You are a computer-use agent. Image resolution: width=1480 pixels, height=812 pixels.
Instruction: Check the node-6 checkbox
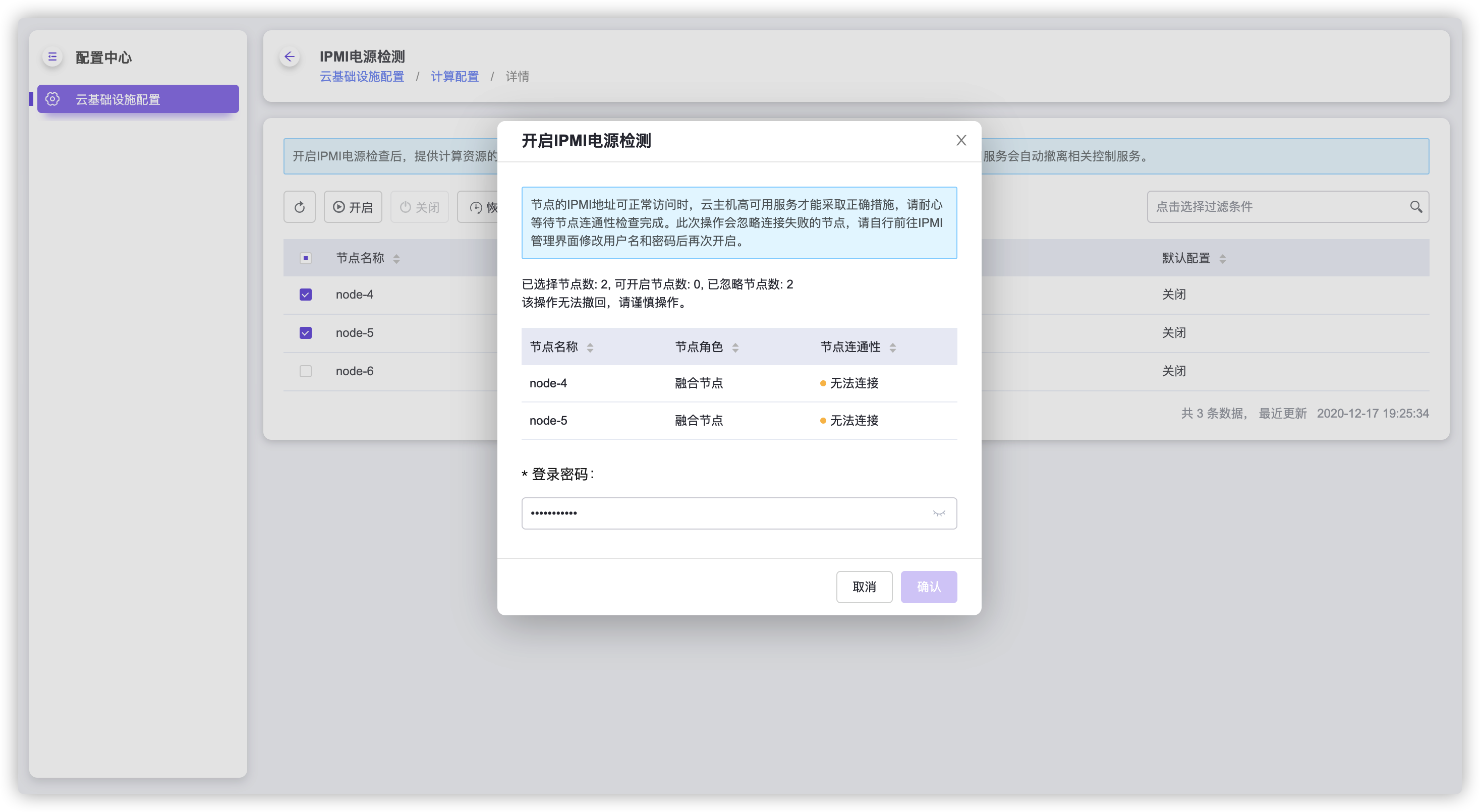[x=306, y=372]
